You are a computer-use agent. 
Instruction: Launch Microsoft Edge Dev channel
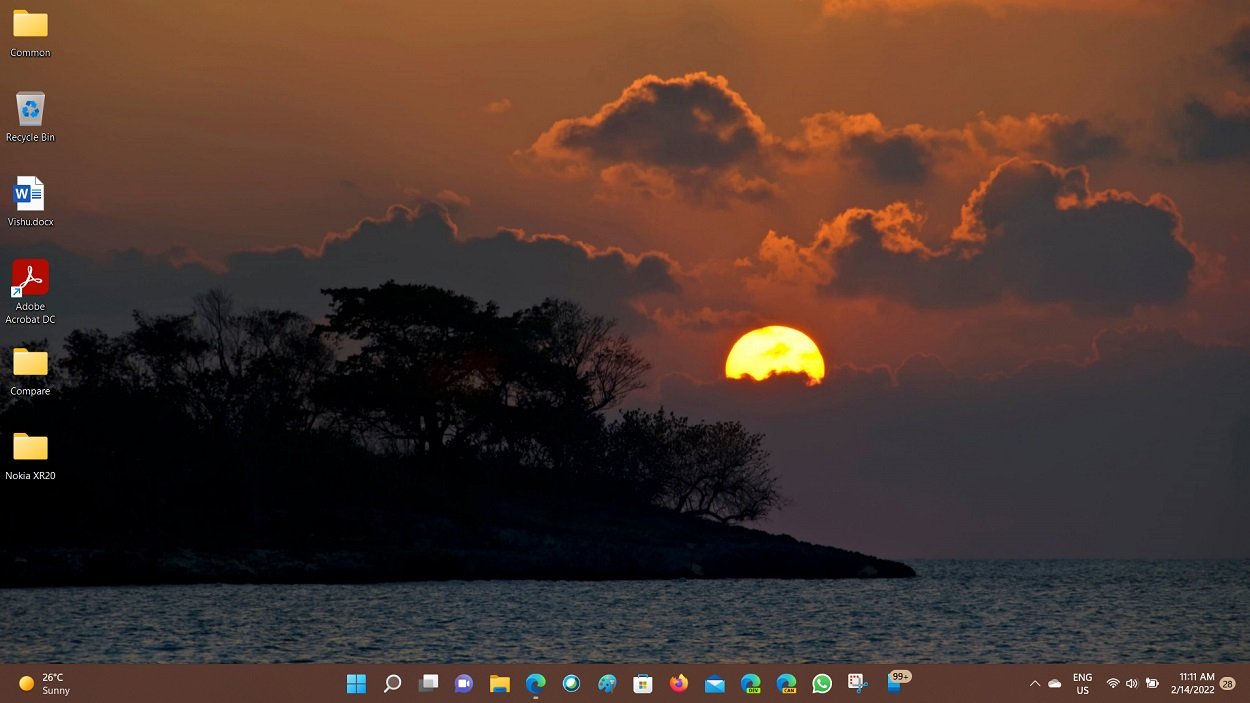tap(750, 684)
